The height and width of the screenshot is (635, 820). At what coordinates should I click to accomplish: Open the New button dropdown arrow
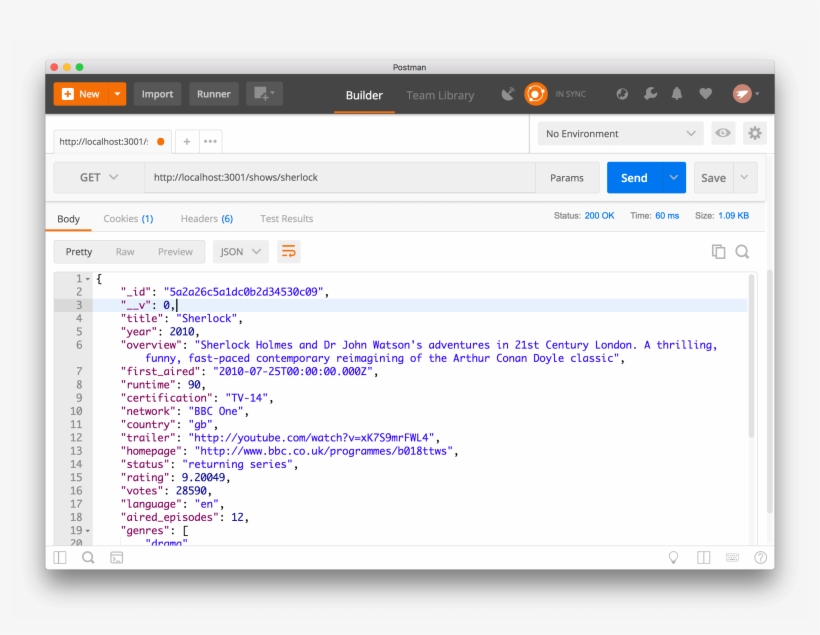click(117, 94)
